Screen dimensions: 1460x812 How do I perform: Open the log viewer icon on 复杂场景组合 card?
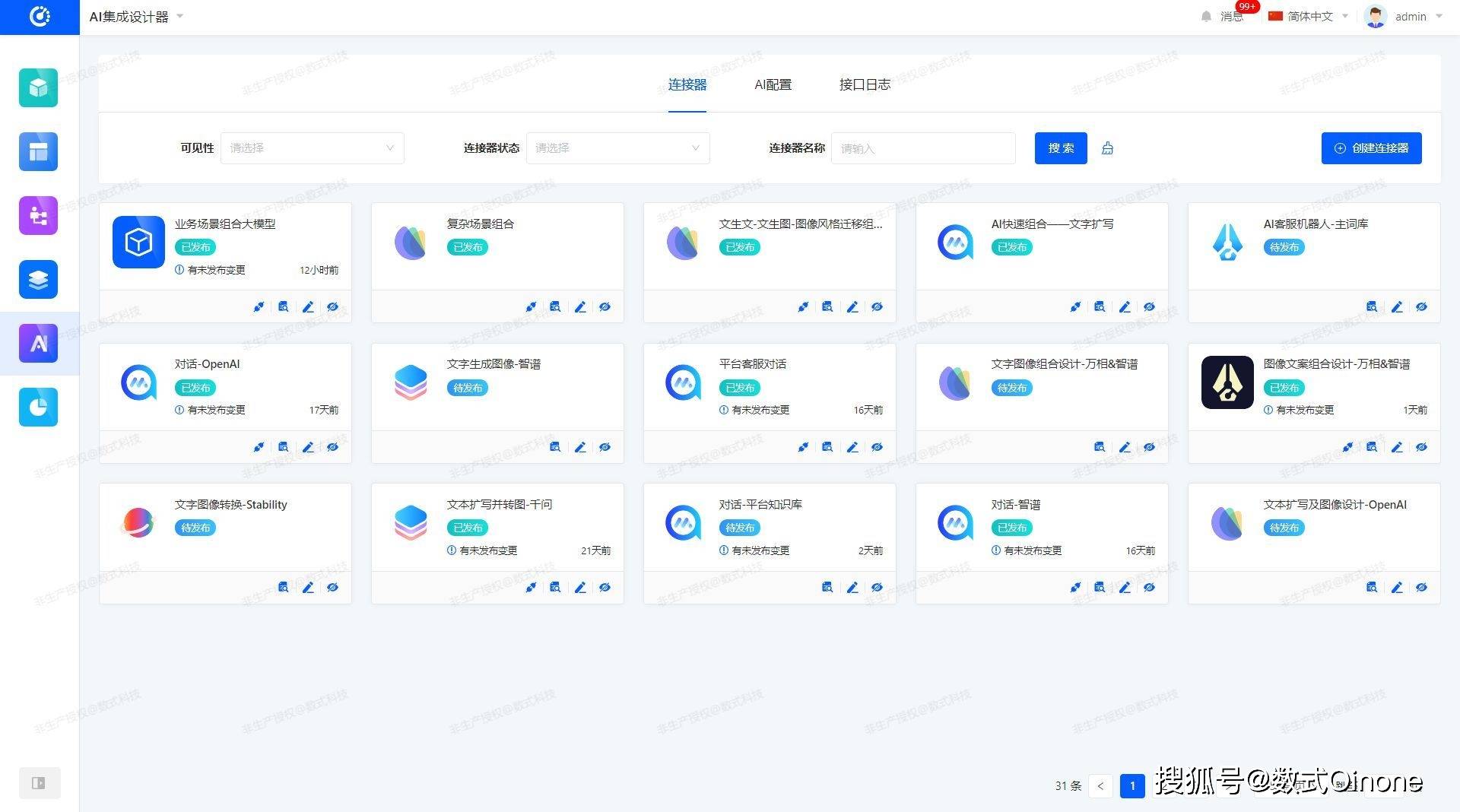[555, 306]
